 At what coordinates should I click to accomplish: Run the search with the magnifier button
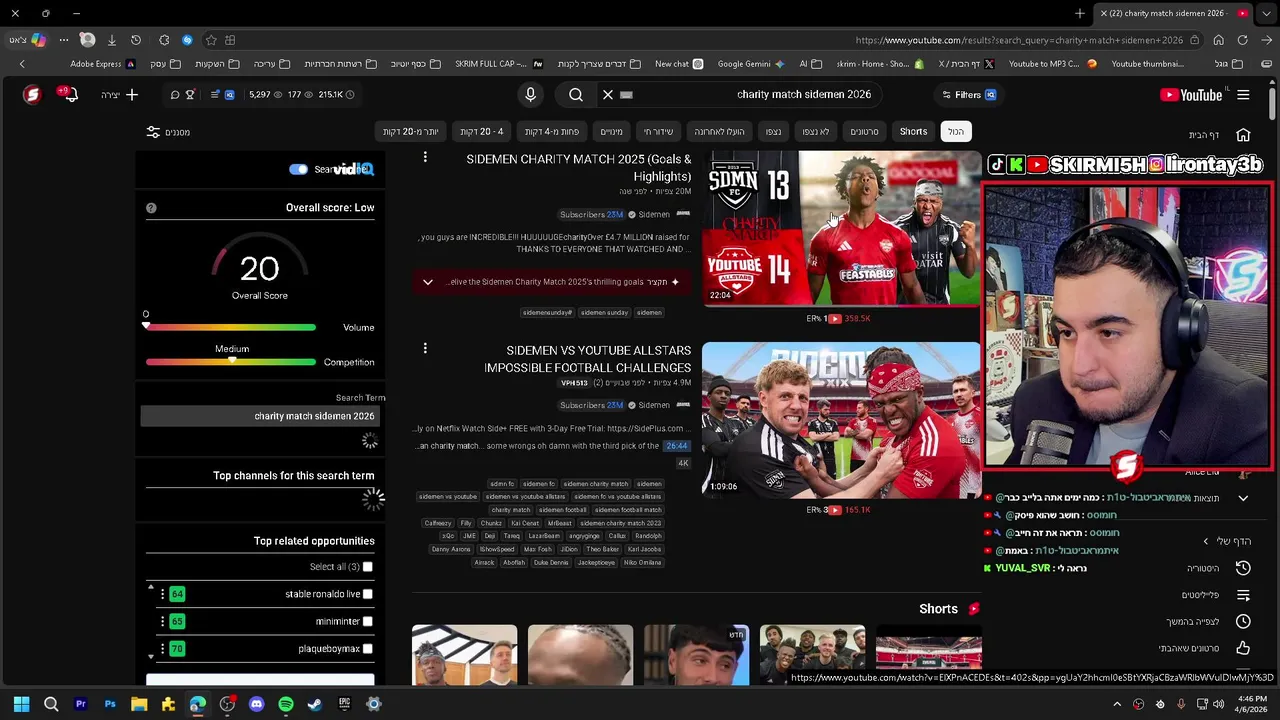tap(576, 94)
